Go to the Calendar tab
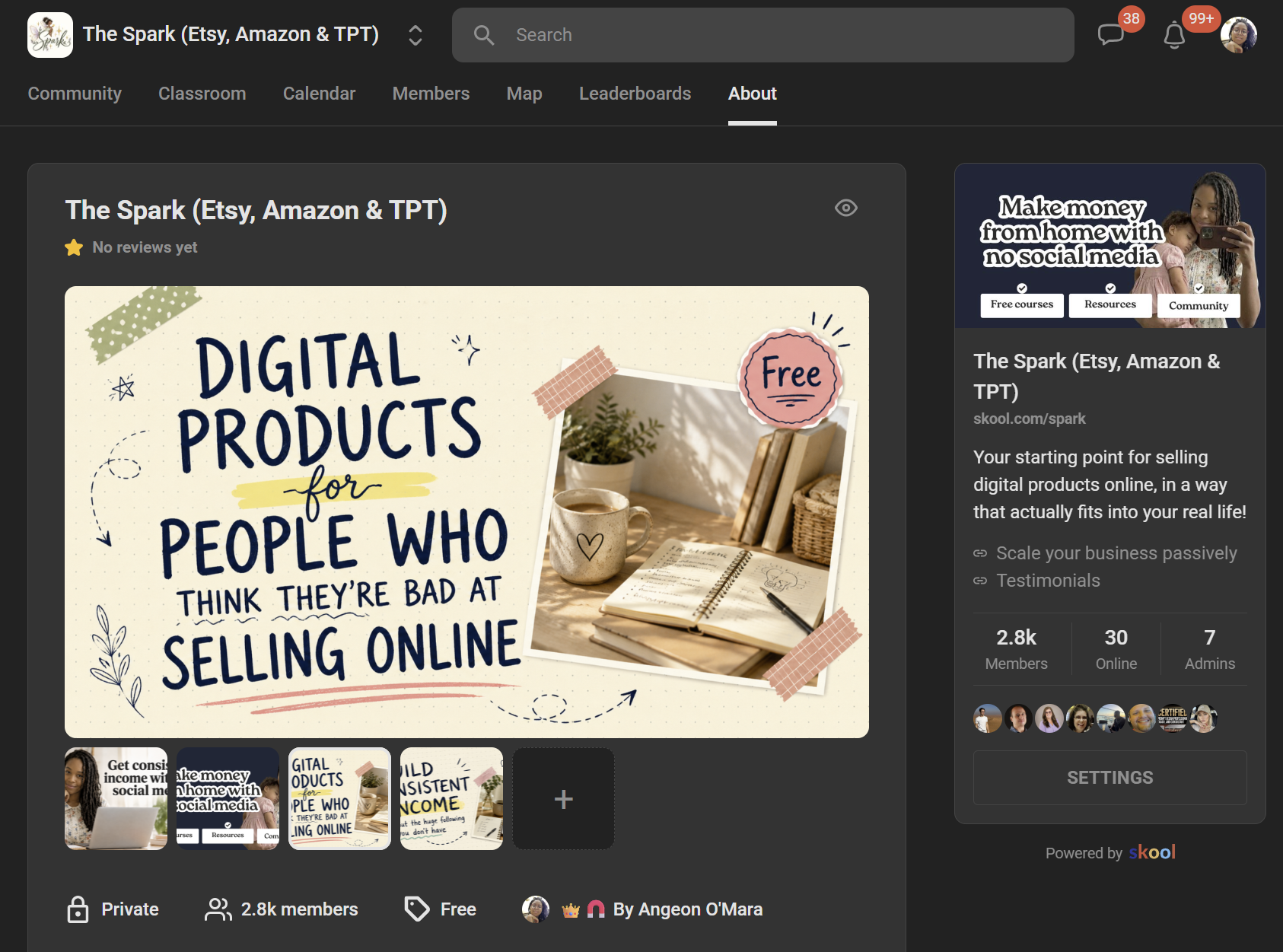1283x952 pixels. tap(320, 94)
